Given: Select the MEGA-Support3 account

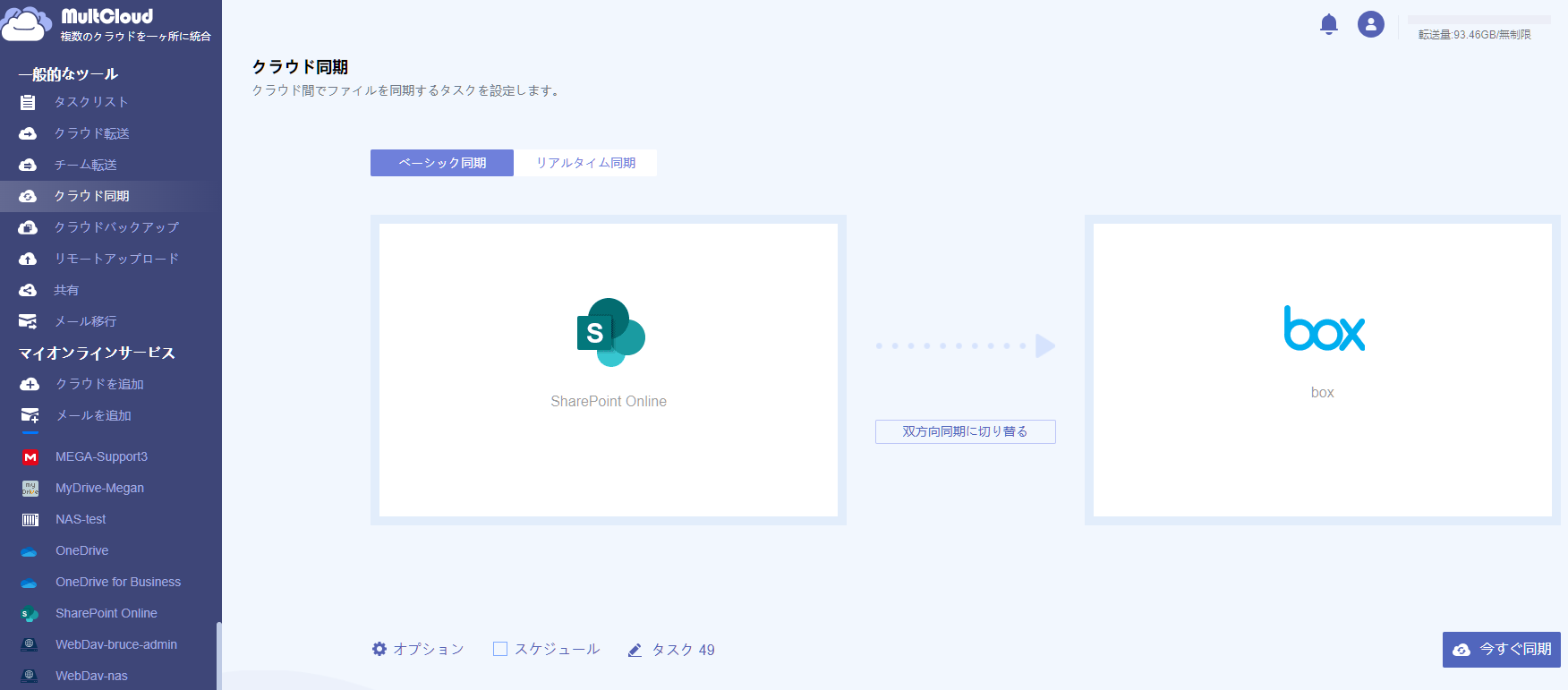Looking at the screenshot, I should pos(101,456).
